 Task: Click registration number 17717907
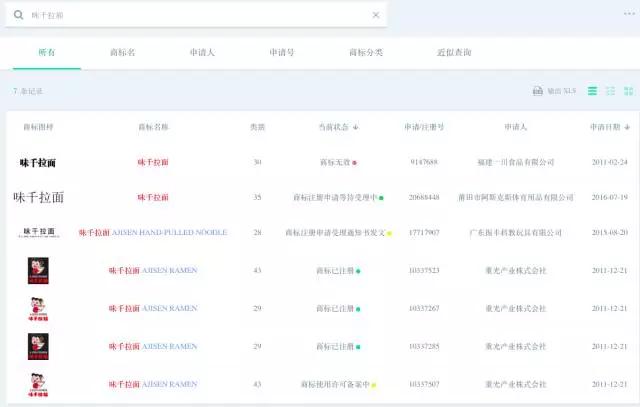(424, 233)
